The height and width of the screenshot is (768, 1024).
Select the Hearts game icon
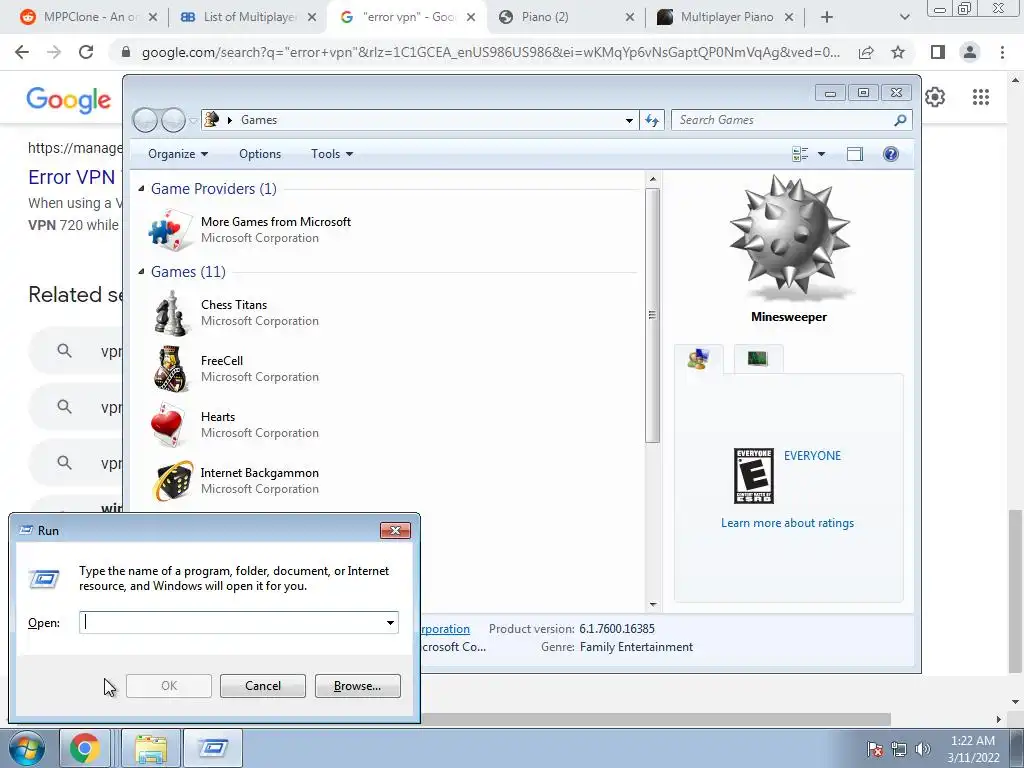tap(170, 424)
